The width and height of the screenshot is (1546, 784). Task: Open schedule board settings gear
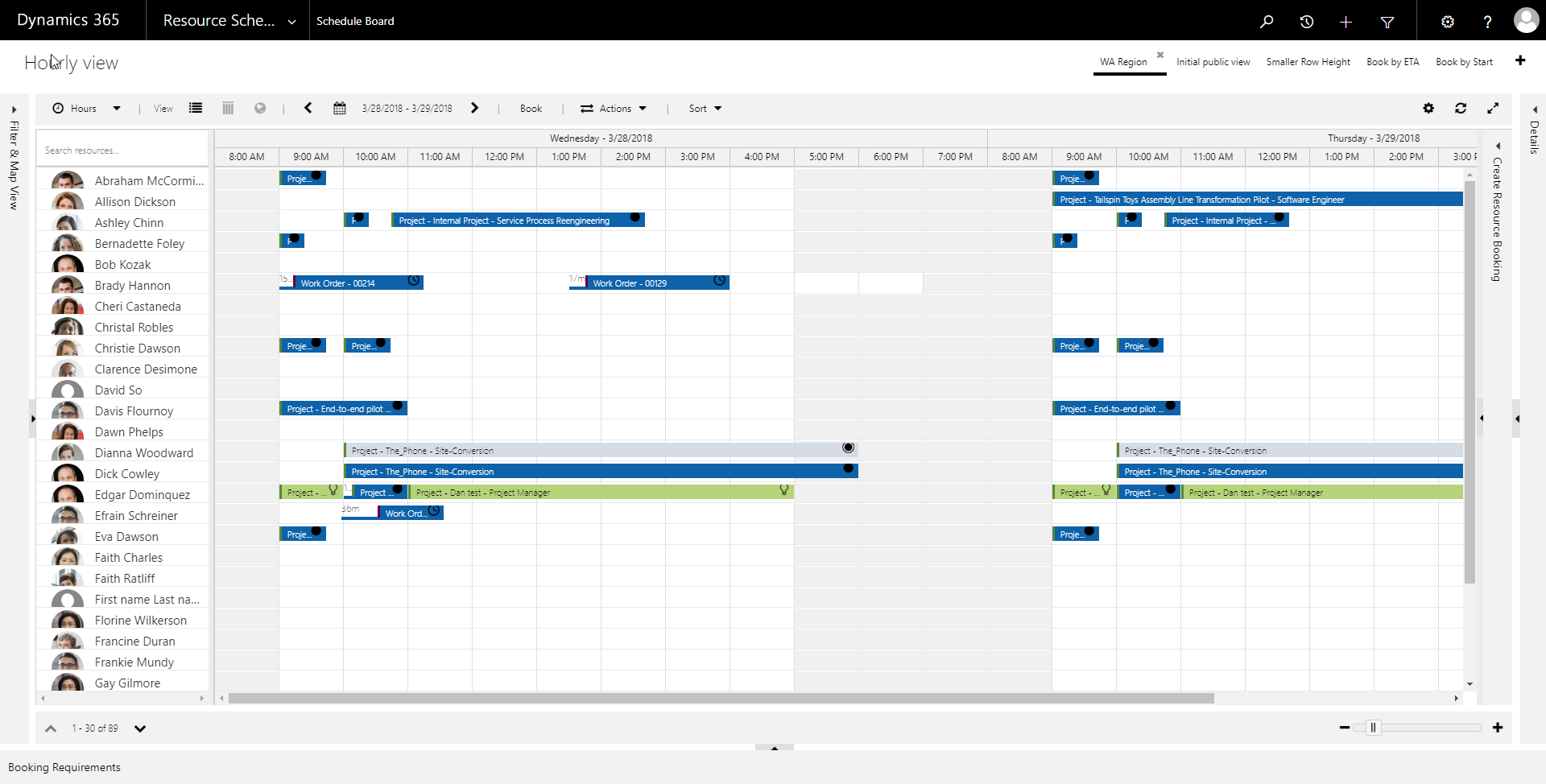(x=1428, y=108)
